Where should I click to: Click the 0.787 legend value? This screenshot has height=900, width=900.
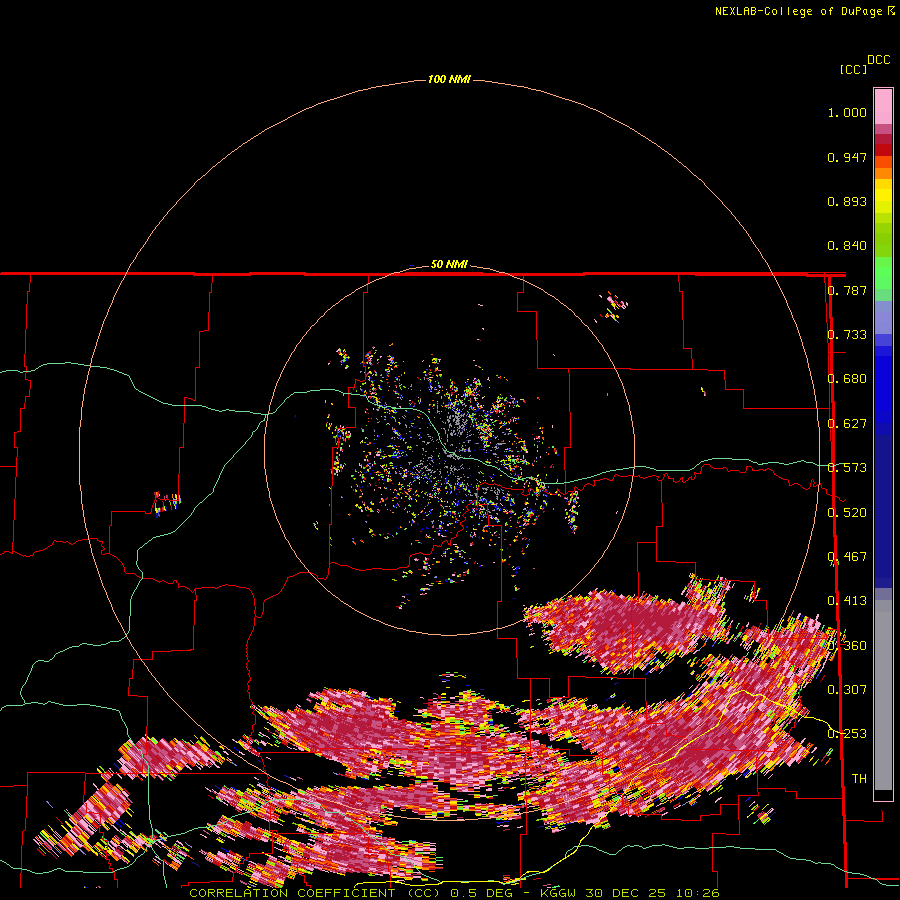click(847, 290)
